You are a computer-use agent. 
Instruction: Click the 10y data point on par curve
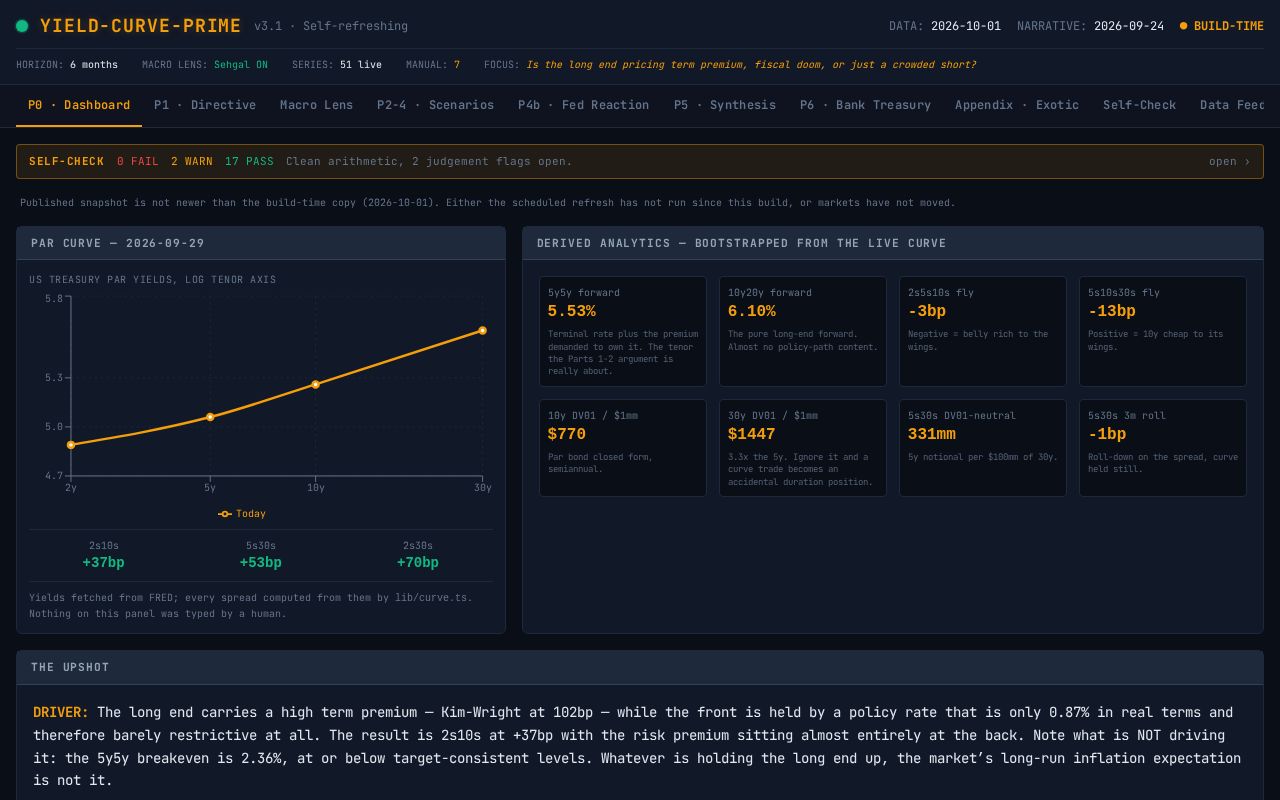(x=315, y=384)
